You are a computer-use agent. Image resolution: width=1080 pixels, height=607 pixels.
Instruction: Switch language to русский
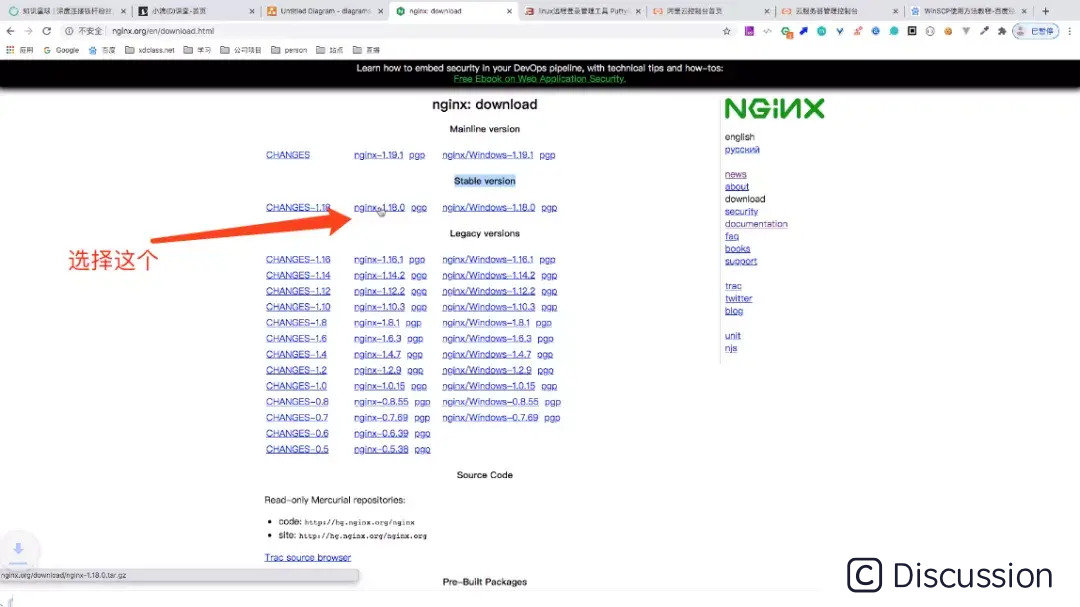(x=742, y=150)
